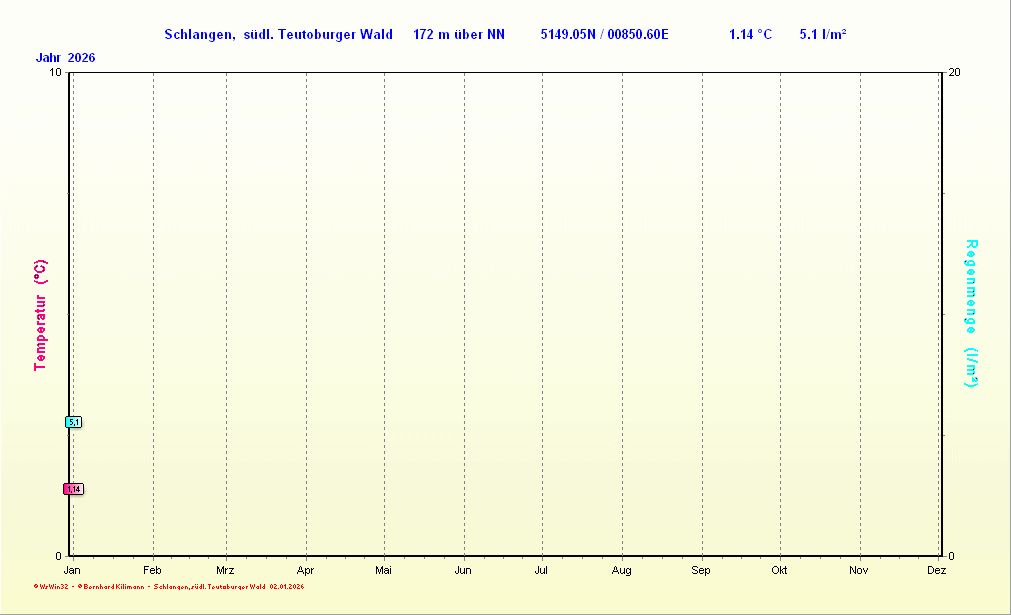Click the station name Schlangen in the header

199,35
